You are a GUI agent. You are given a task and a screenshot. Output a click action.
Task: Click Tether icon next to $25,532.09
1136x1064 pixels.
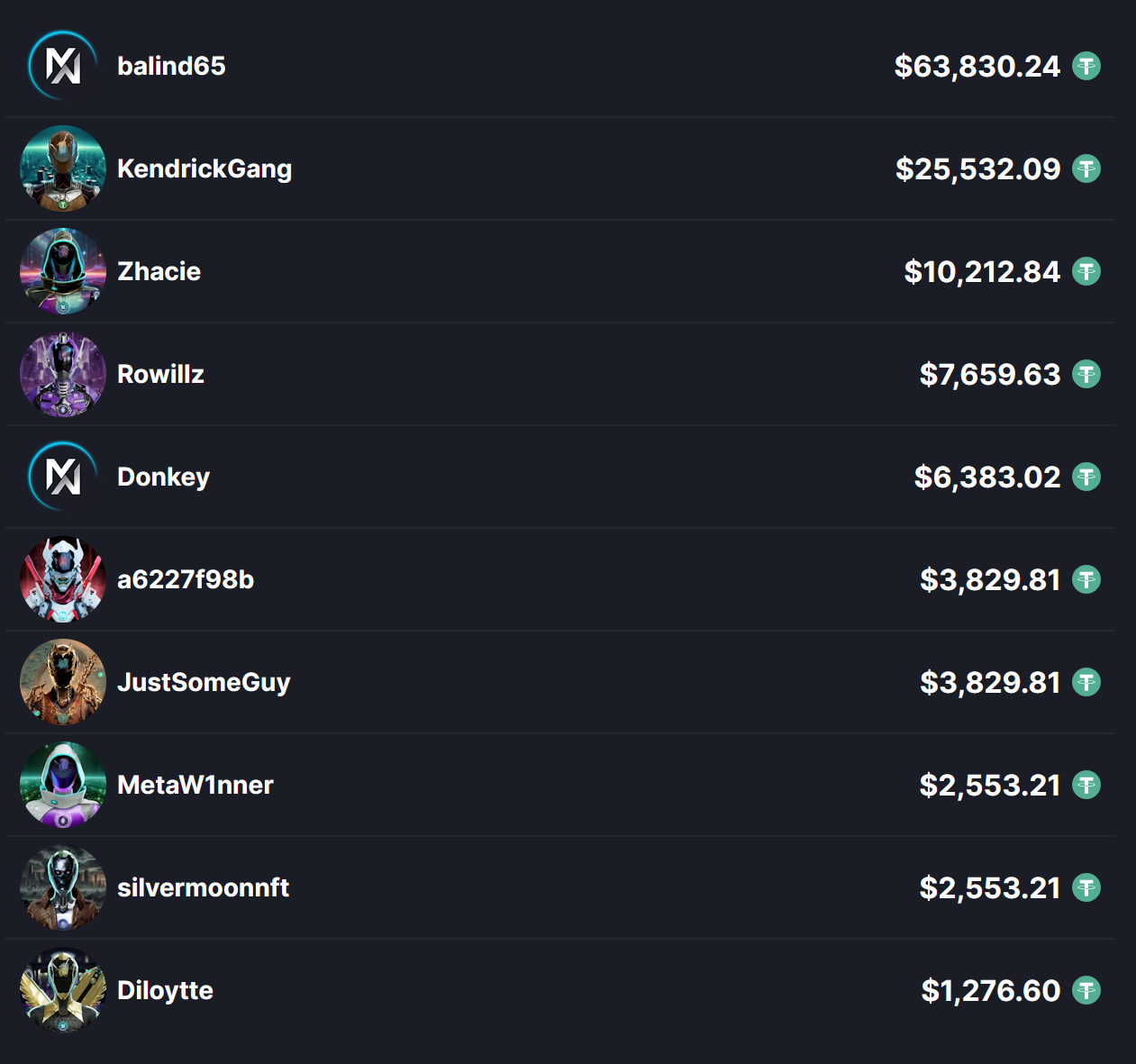click(x=1086, y=168)
